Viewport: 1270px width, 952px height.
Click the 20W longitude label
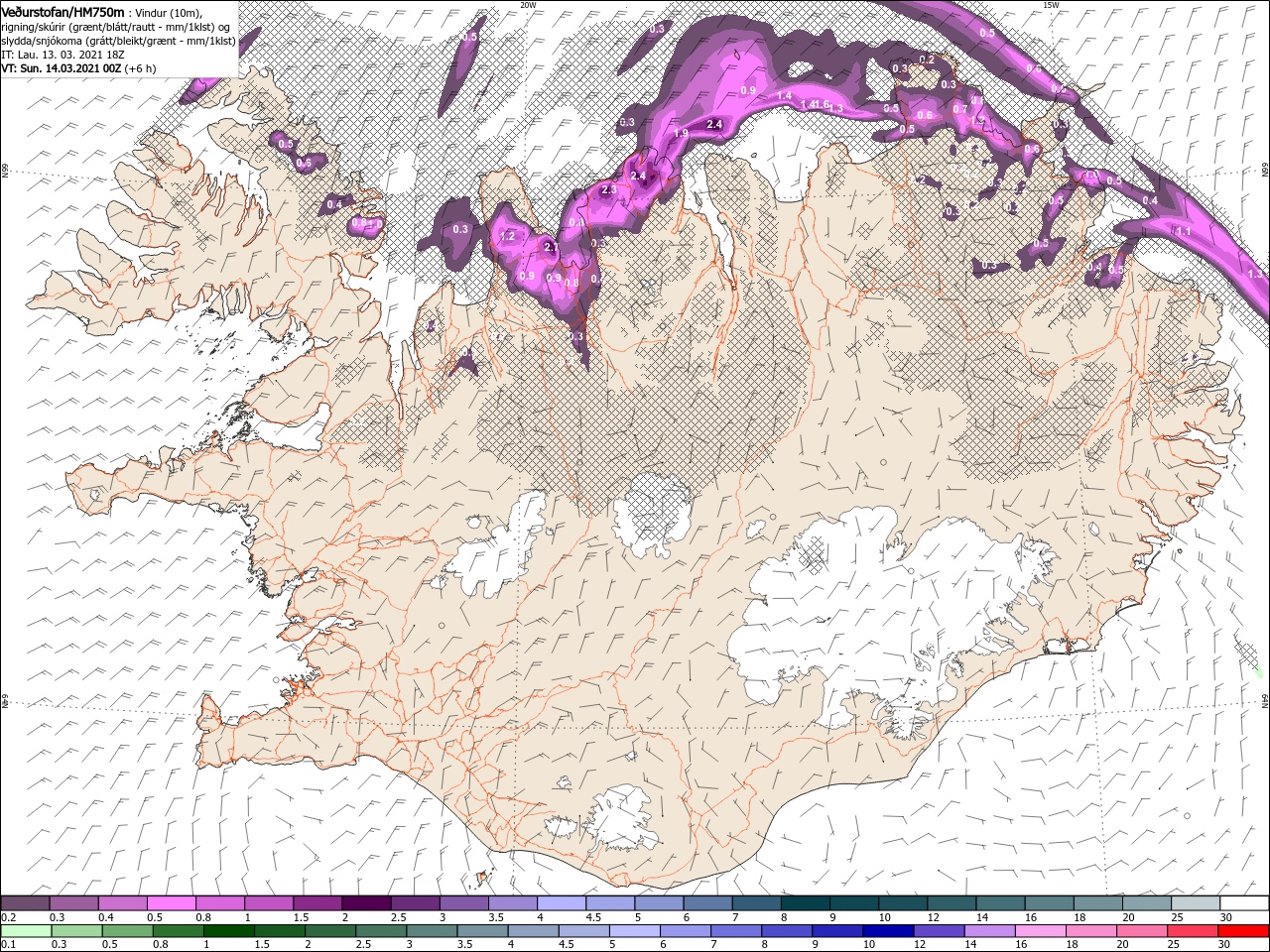point(528,5)
